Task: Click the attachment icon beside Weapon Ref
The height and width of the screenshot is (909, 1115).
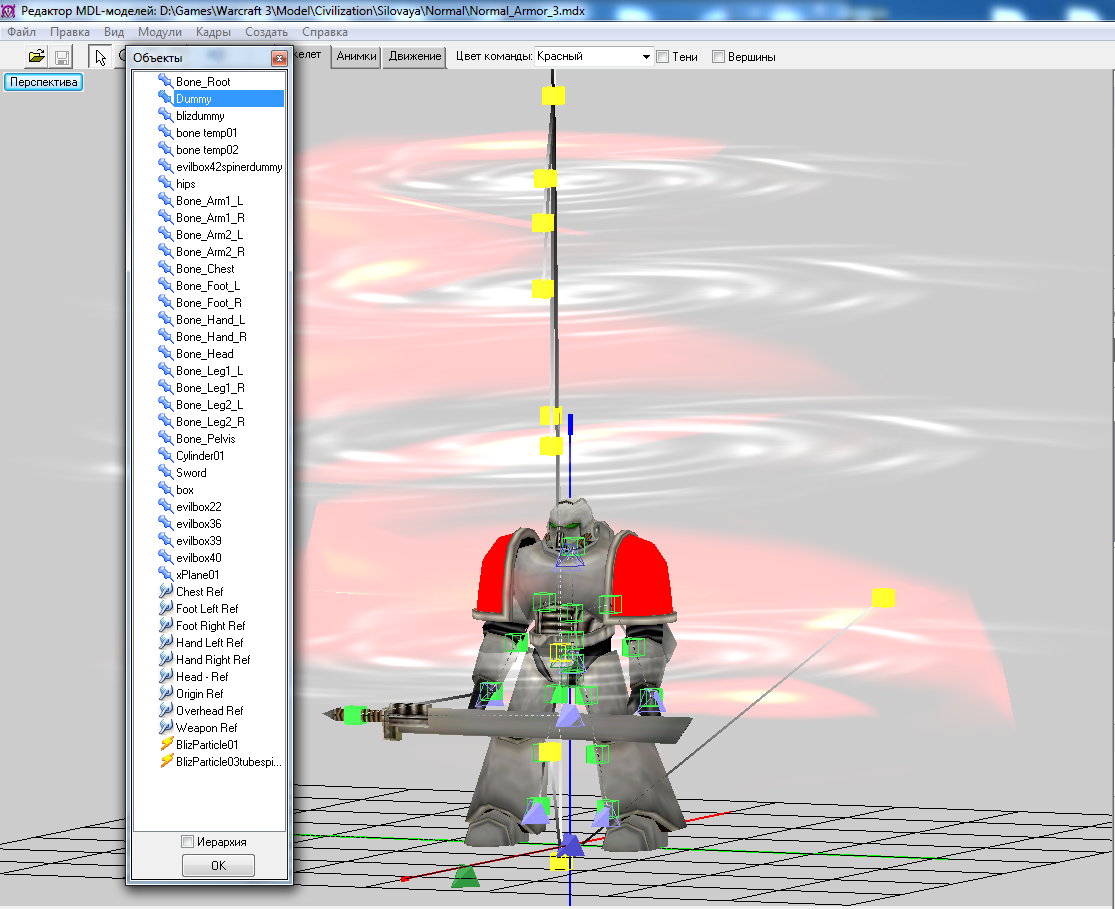Action: click(166, 727)
